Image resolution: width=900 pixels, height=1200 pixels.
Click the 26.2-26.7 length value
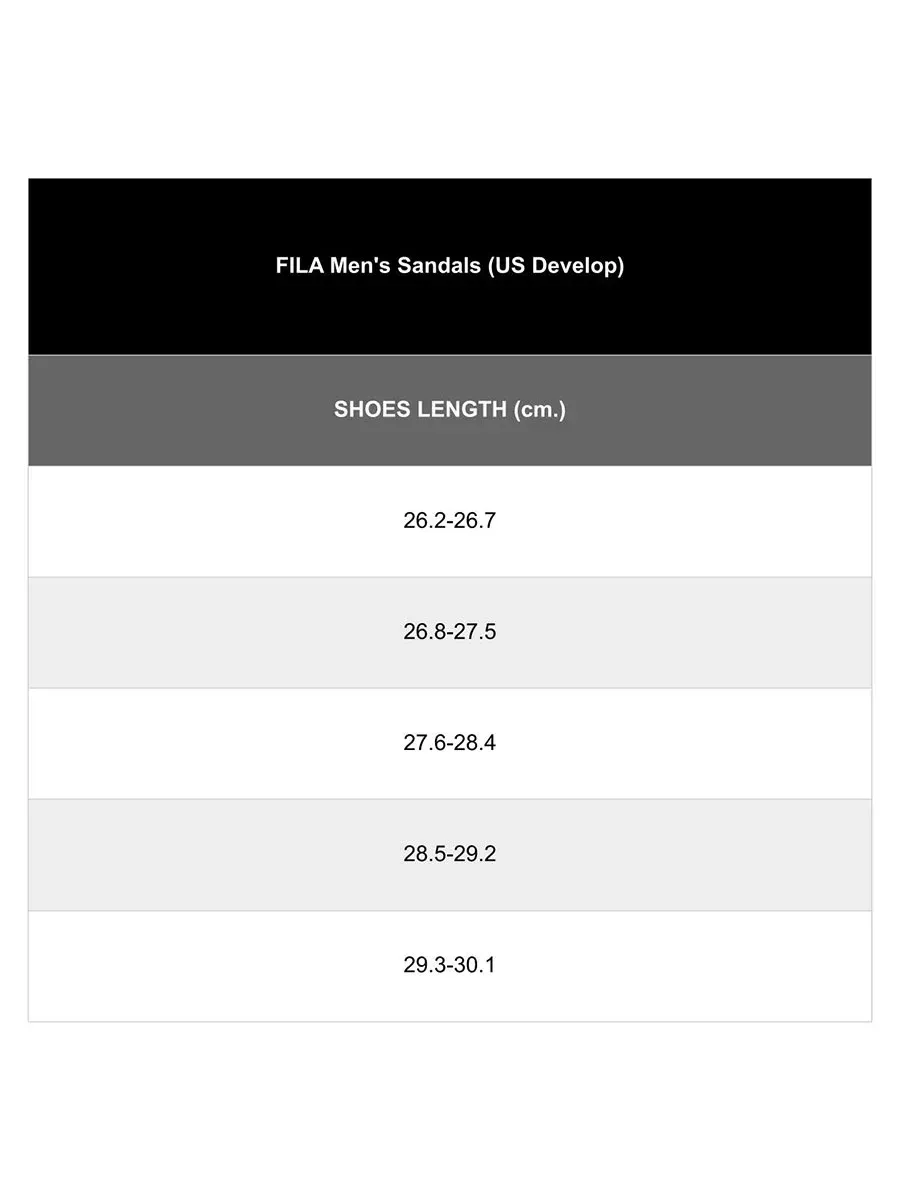click(x=449, y=521)
